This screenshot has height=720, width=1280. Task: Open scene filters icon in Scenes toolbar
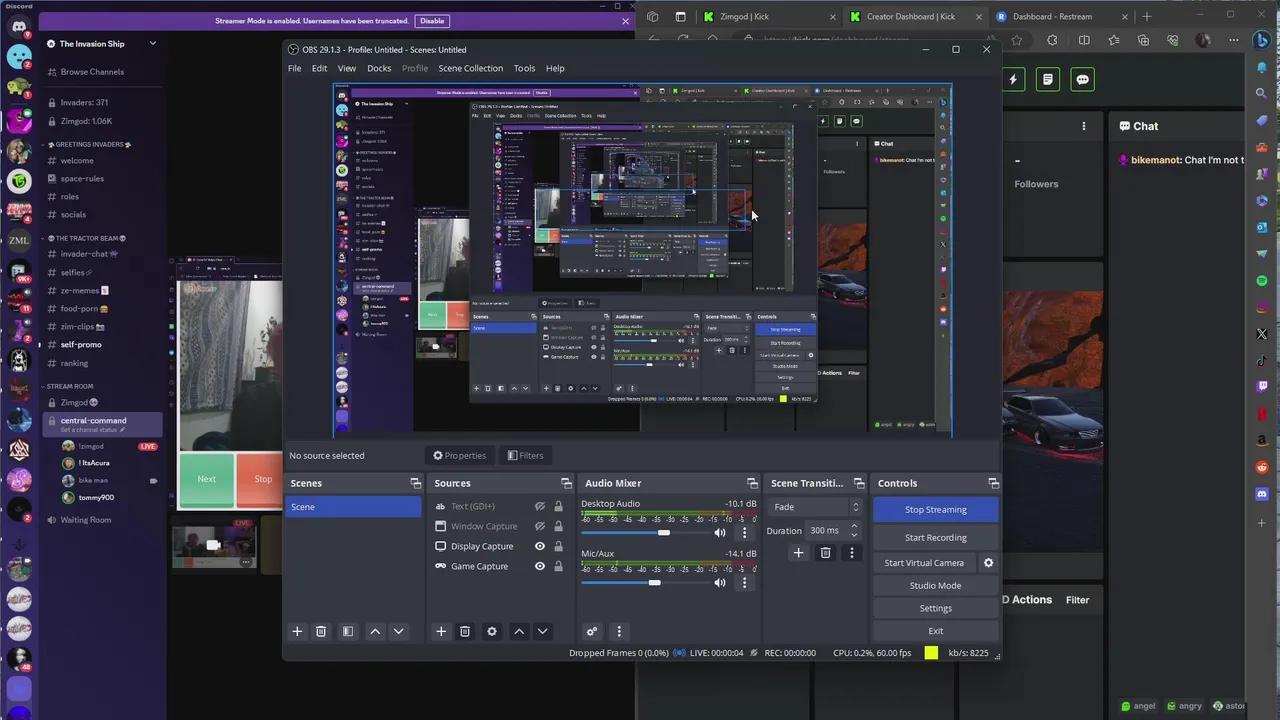[348, 631]
